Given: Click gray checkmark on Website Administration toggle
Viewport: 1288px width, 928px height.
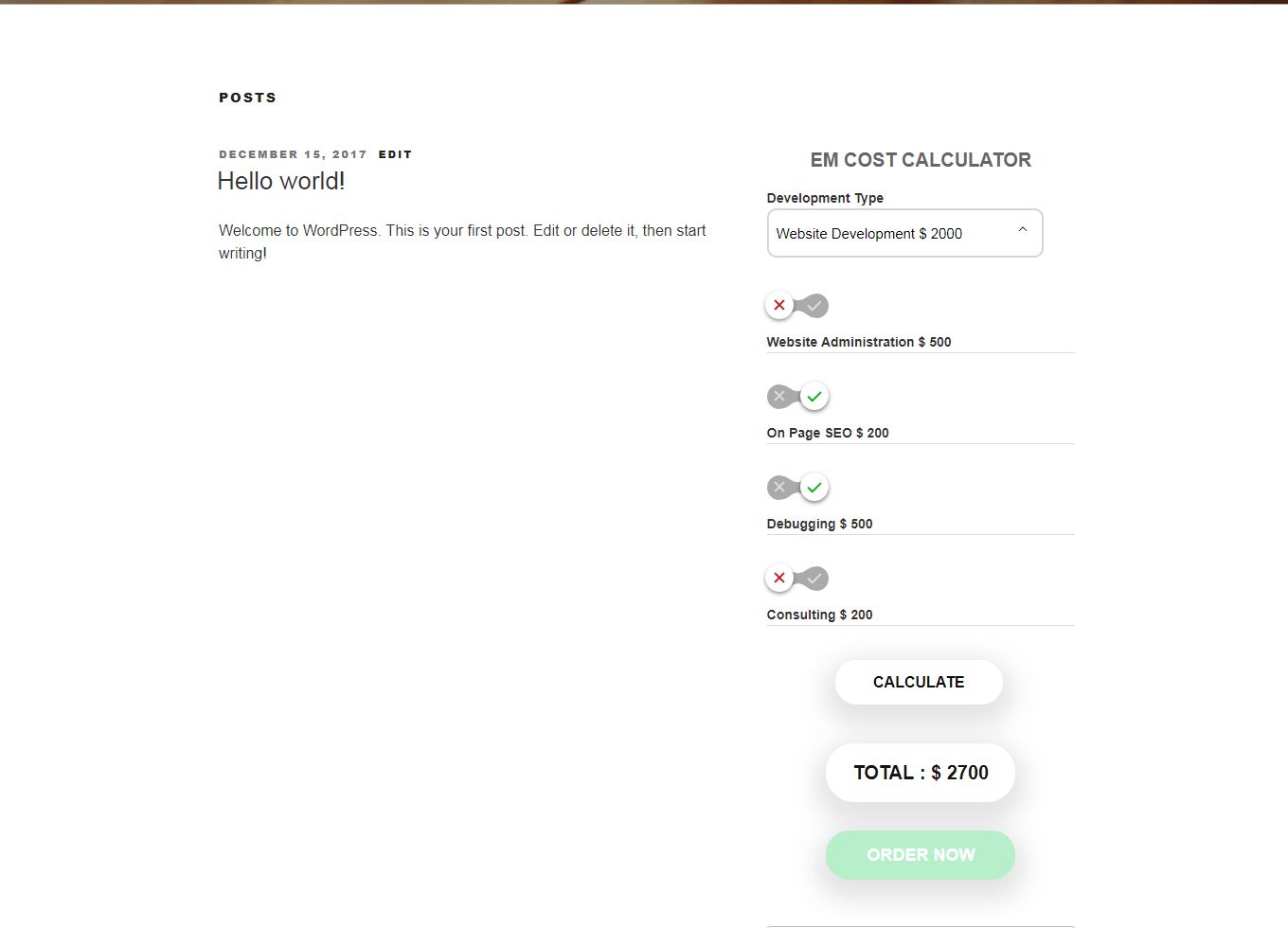Looking at the screenshot, I should point(814,306).
